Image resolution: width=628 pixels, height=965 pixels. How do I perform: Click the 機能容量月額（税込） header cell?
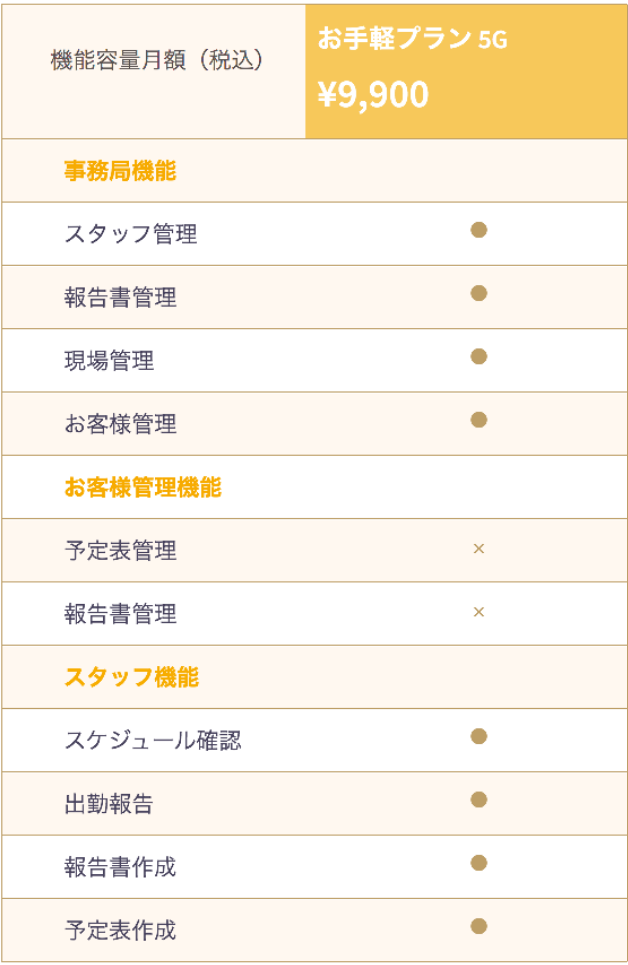click(157, 61)
